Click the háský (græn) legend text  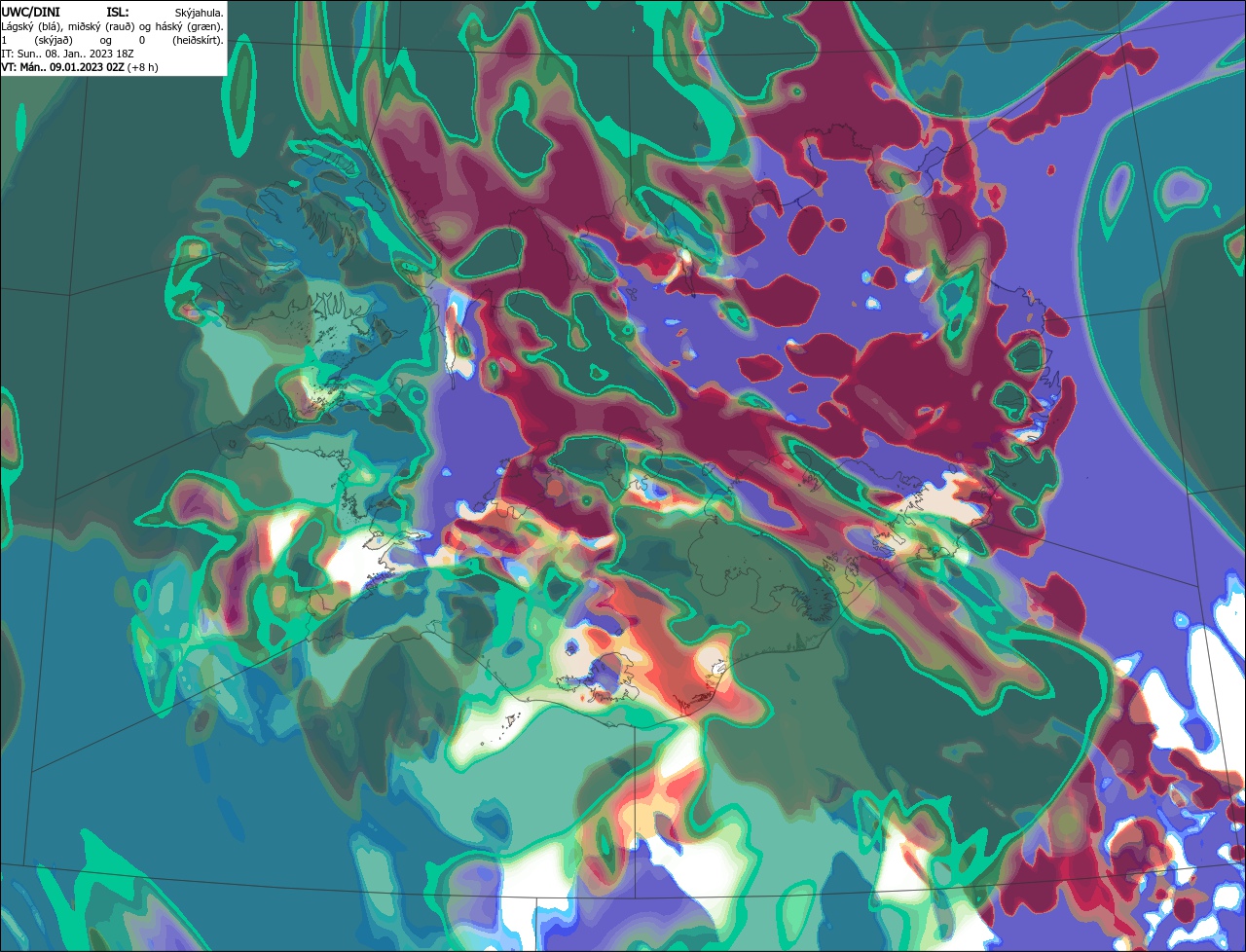point(189,26)
